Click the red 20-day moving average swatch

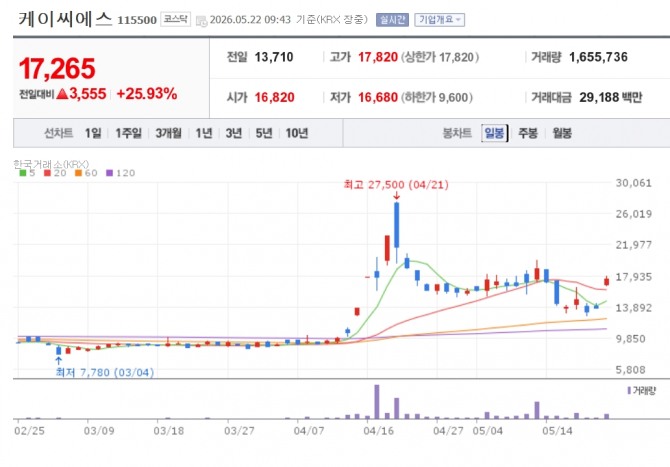point(47,173)
